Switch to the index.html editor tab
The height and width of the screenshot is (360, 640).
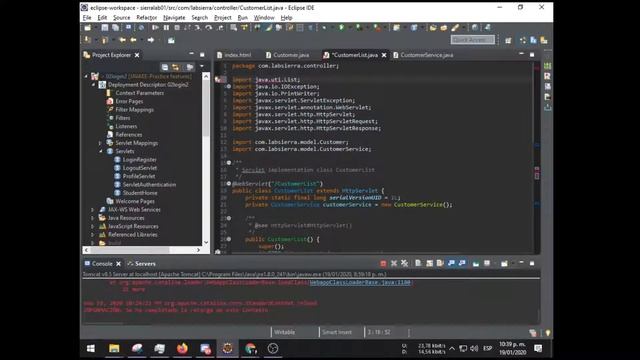234,55
